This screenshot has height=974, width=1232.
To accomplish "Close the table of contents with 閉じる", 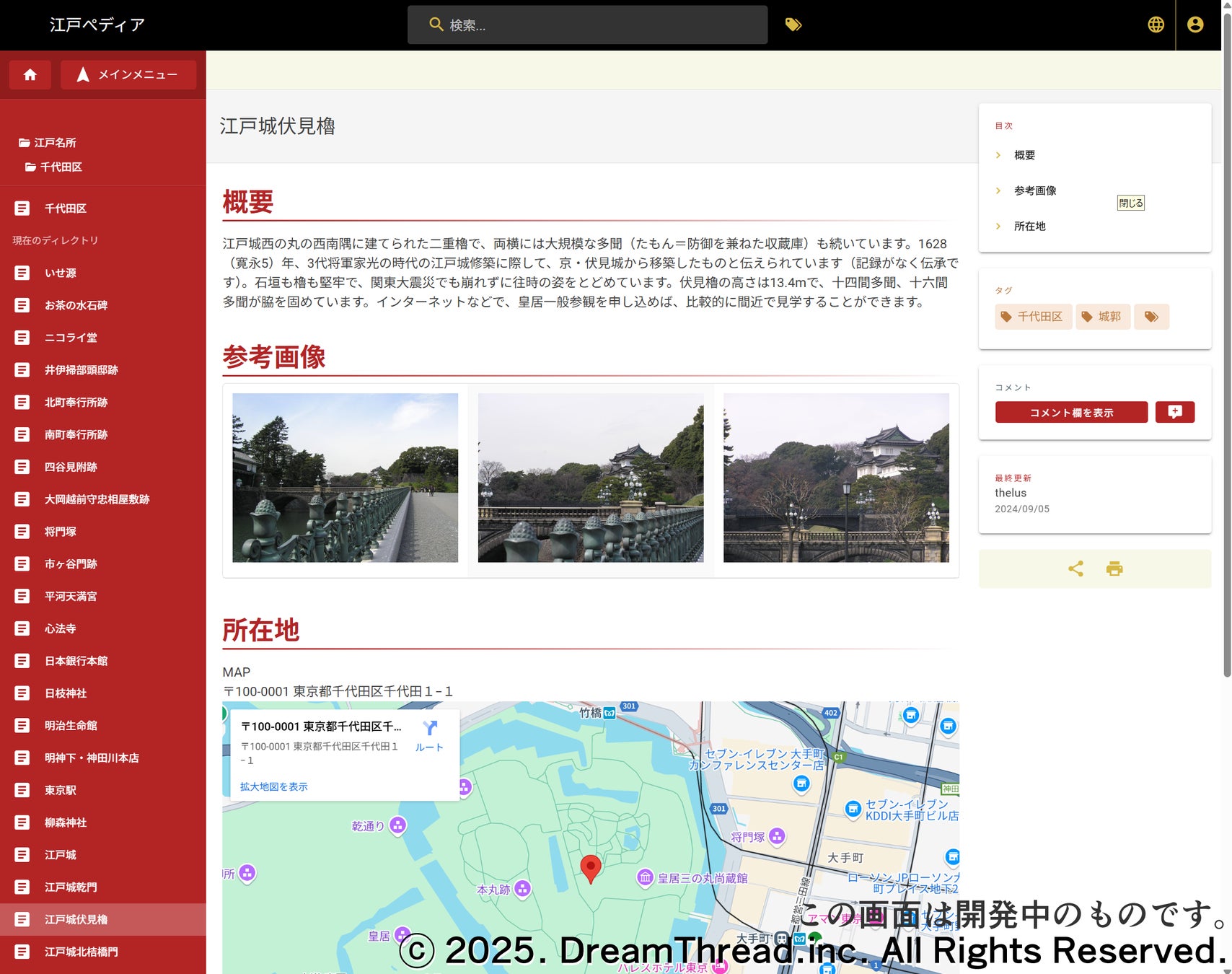I will [1130, 203].
